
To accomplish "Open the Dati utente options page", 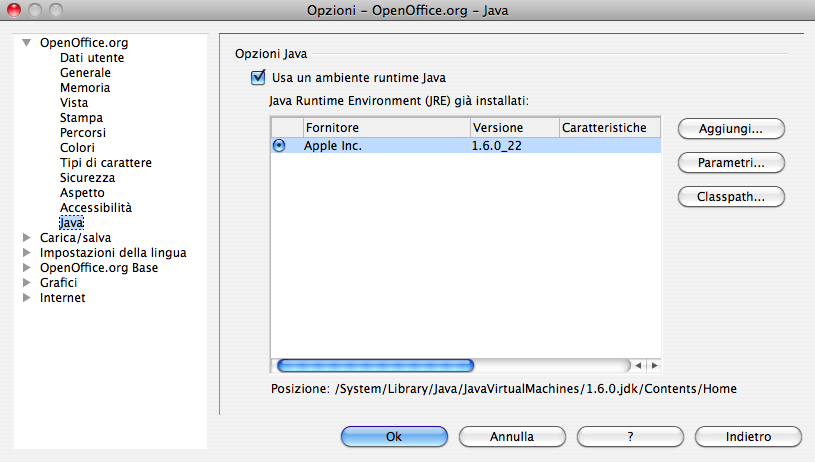I will point(92,58).
